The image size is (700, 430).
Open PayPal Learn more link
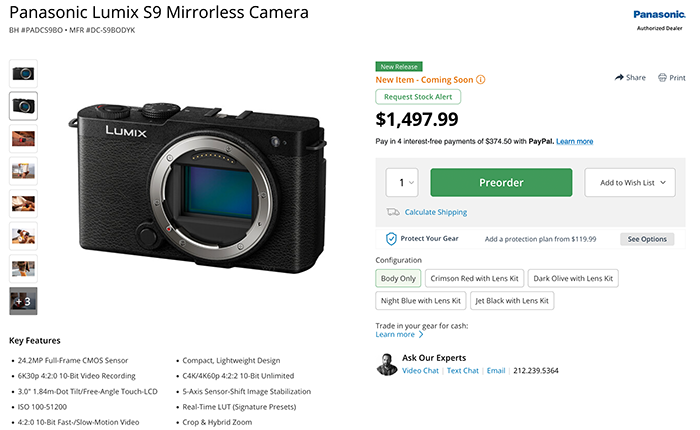click(x=575, y=141)
